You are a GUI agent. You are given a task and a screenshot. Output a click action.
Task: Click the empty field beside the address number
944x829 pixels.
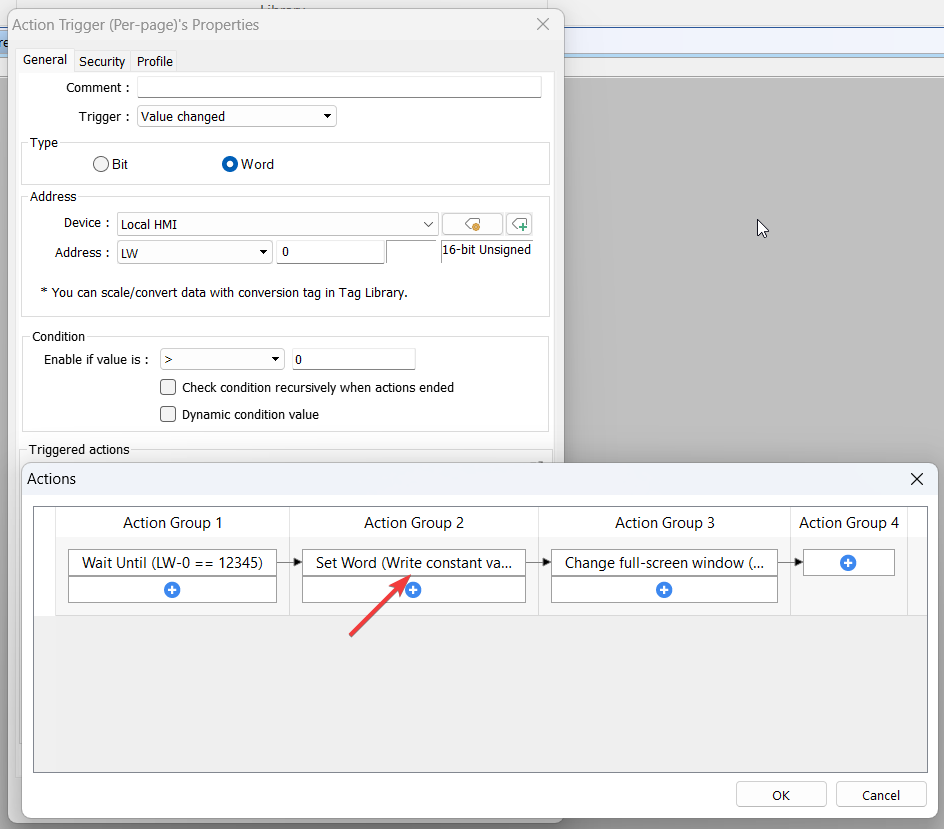click(412, 252)
